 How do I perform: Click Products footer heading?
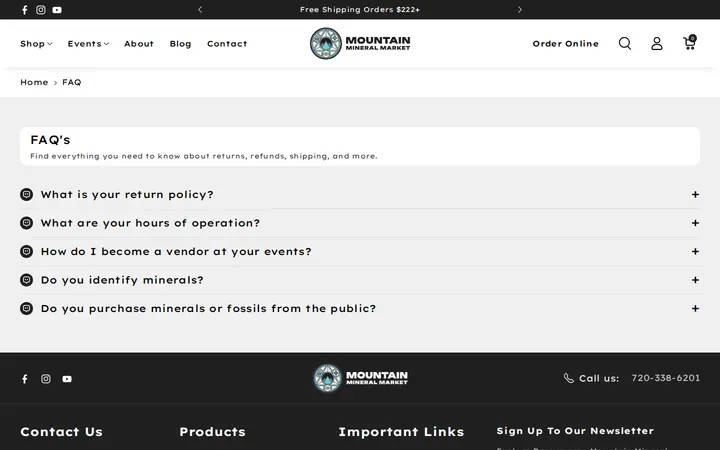(213, 432)
